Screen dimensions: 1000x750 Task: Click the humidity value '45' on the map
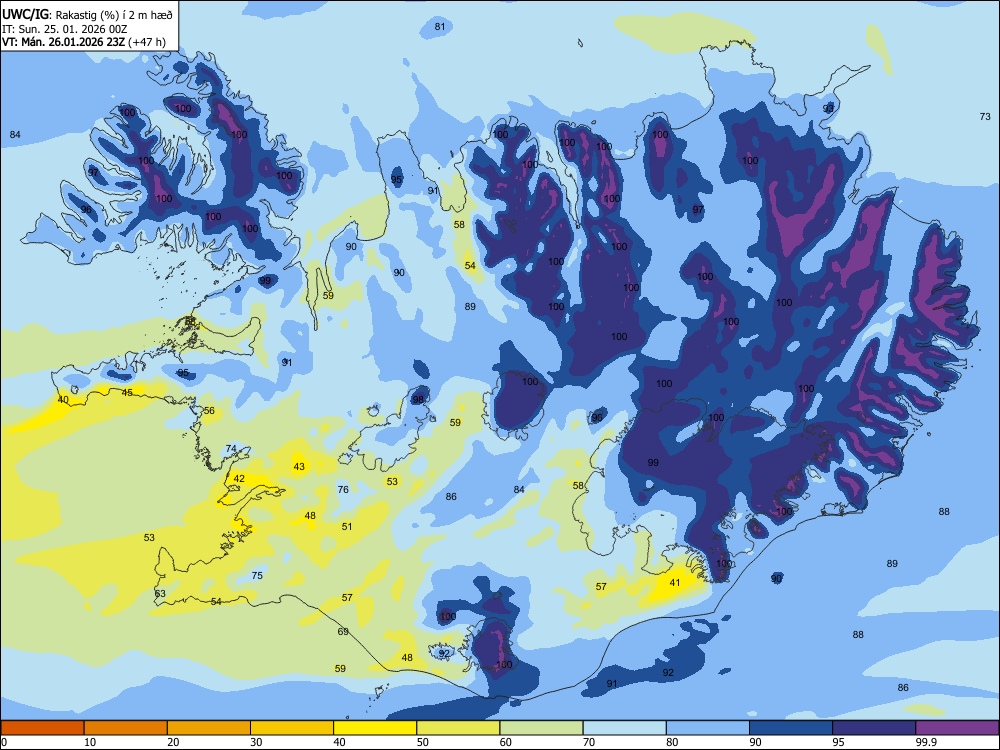click(128, 392)
